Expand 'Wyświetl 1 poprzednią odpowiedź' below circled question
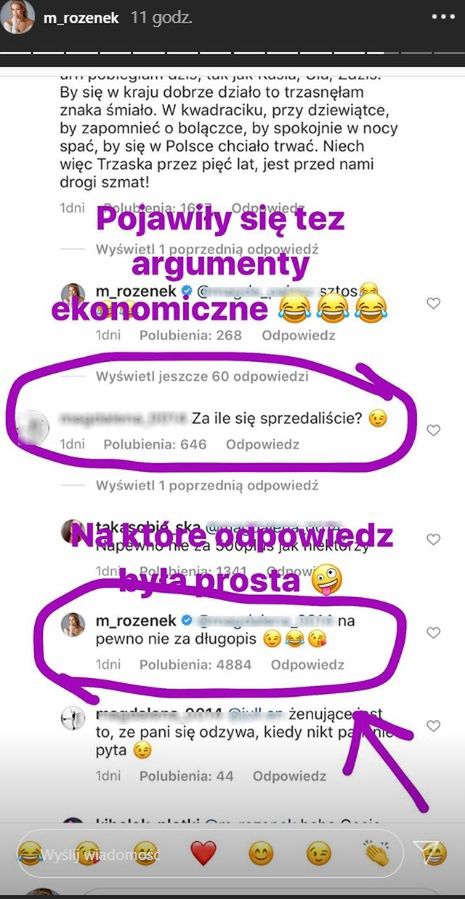465x899 pixels. (207, 486)
